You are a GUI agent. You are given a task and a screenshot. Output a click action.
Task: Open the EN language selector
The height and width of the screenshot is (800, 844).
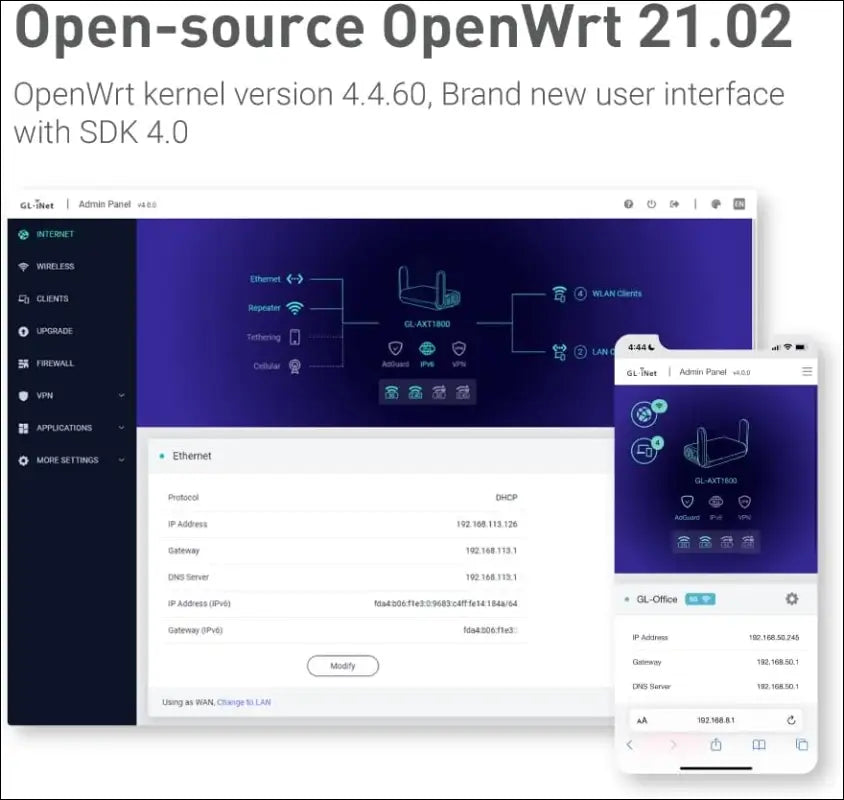[739, 204]
